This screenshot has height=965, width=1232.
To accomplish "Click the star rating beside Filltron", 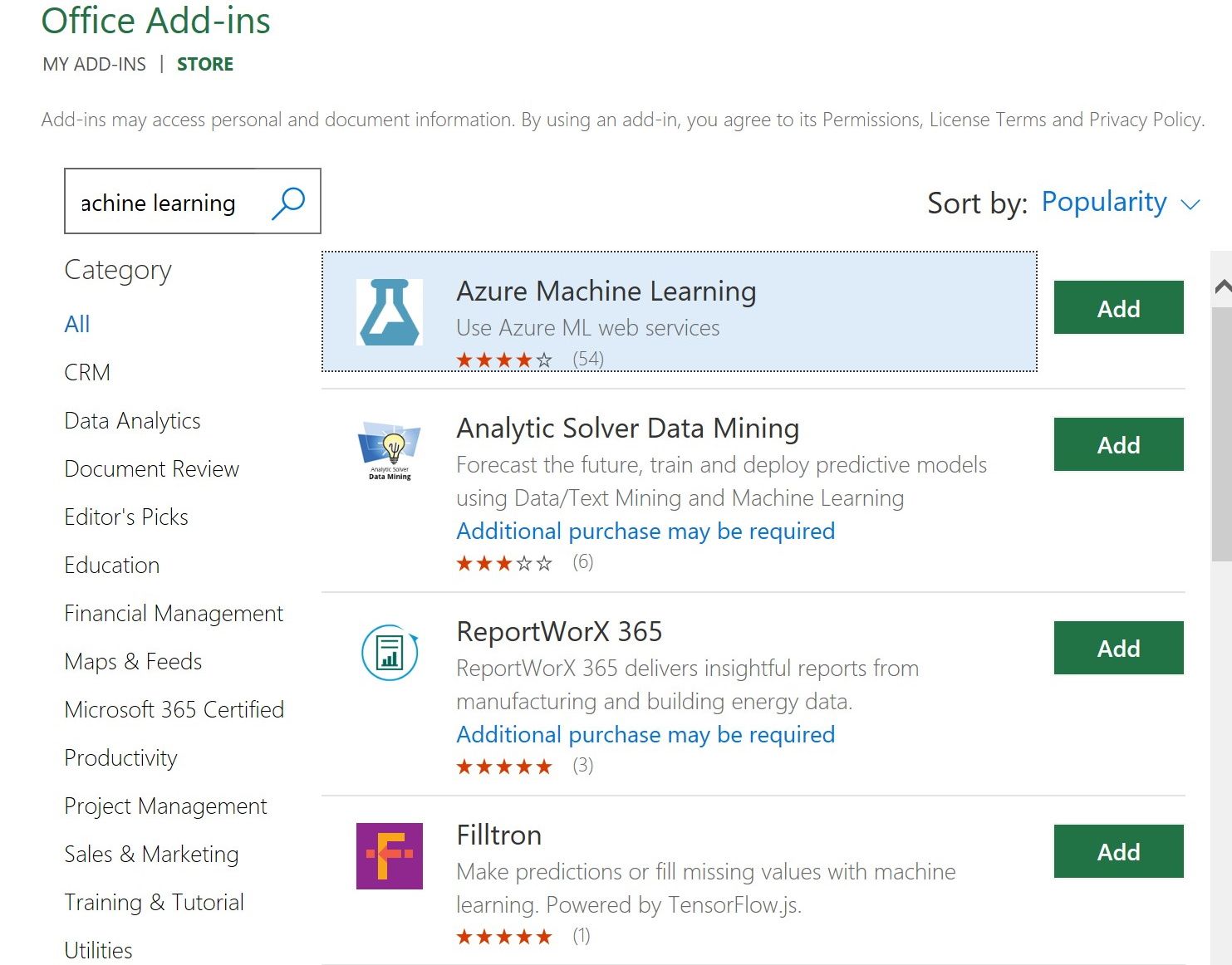I will (503, 936).
